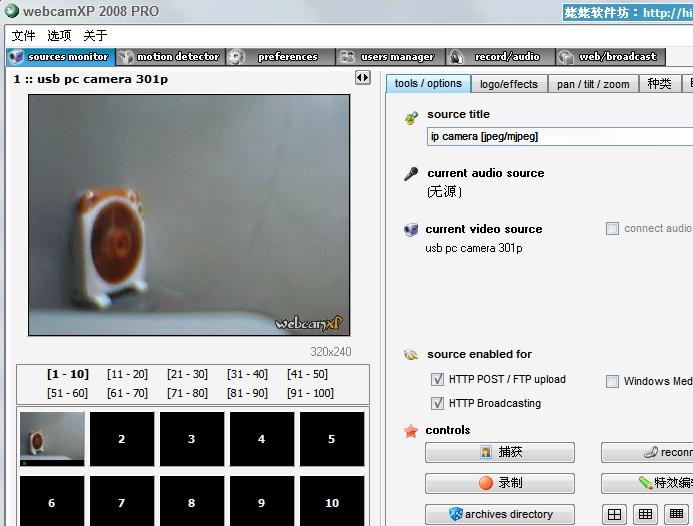The image size is (693, 526).
Task: Open the sources monitor tab
Action: [61, 57]
